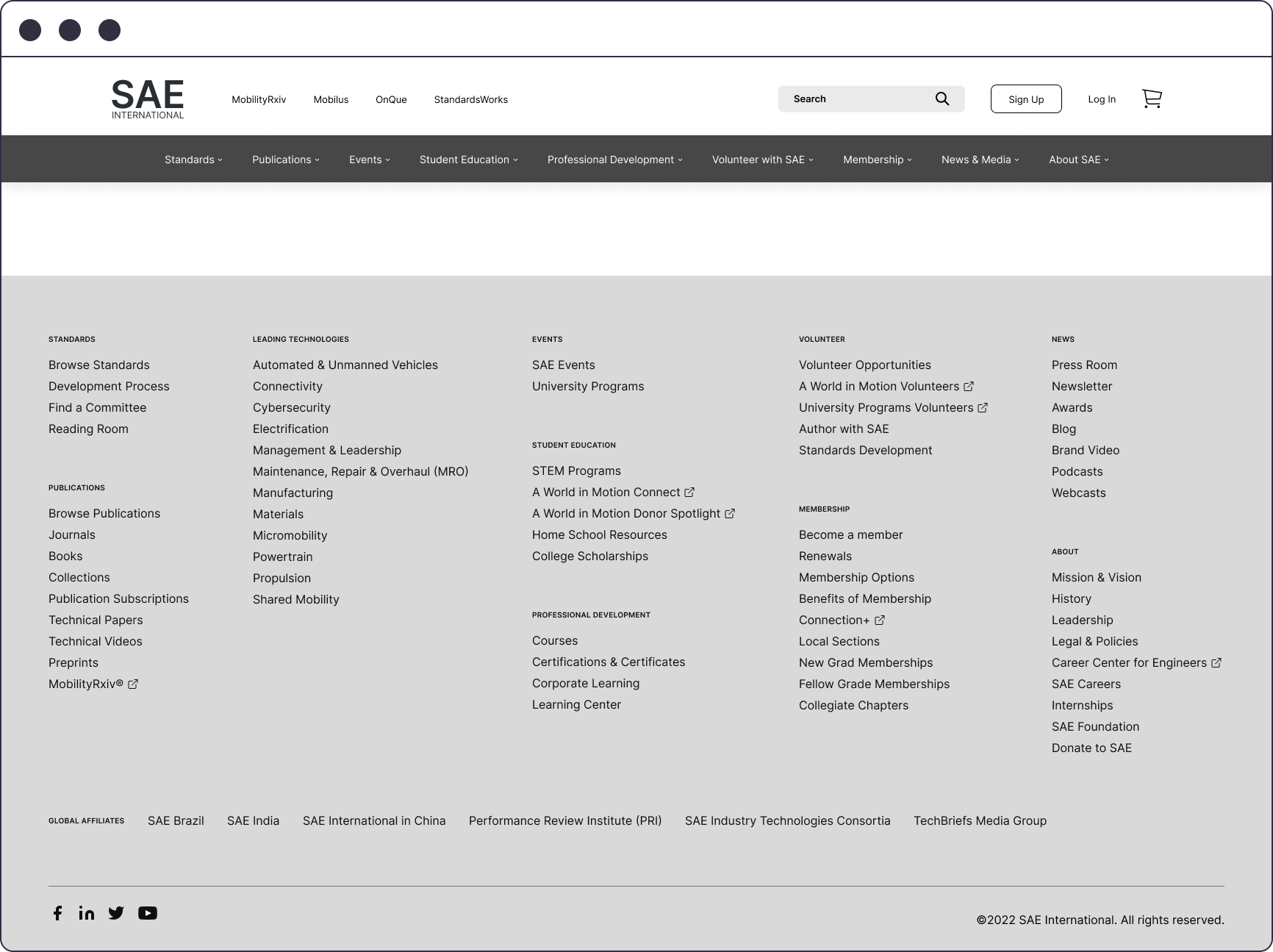Open Technical Papers link

[96, 620]
